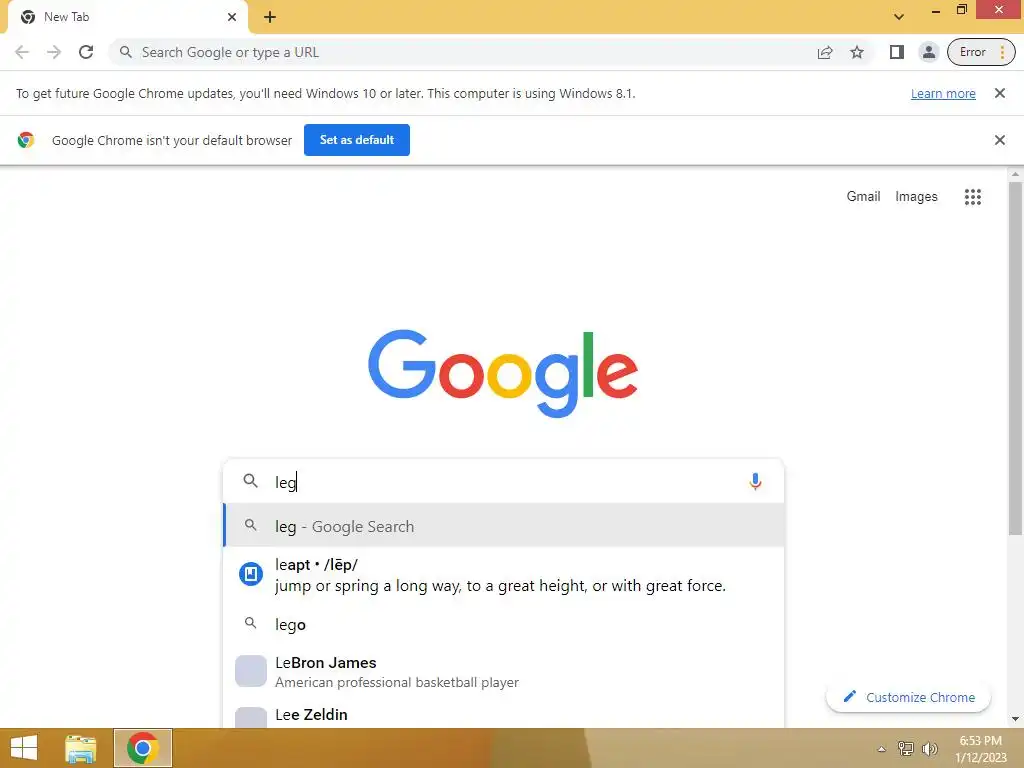
Task: Select the leg - Google Search suggestion
Action: [503, 526]
